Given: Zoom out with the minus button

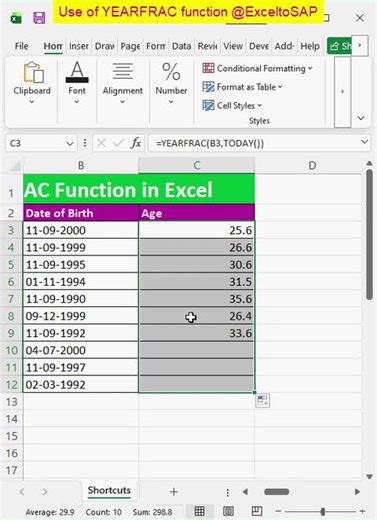Looking at the screenshot, I should (x=278, y=511).
